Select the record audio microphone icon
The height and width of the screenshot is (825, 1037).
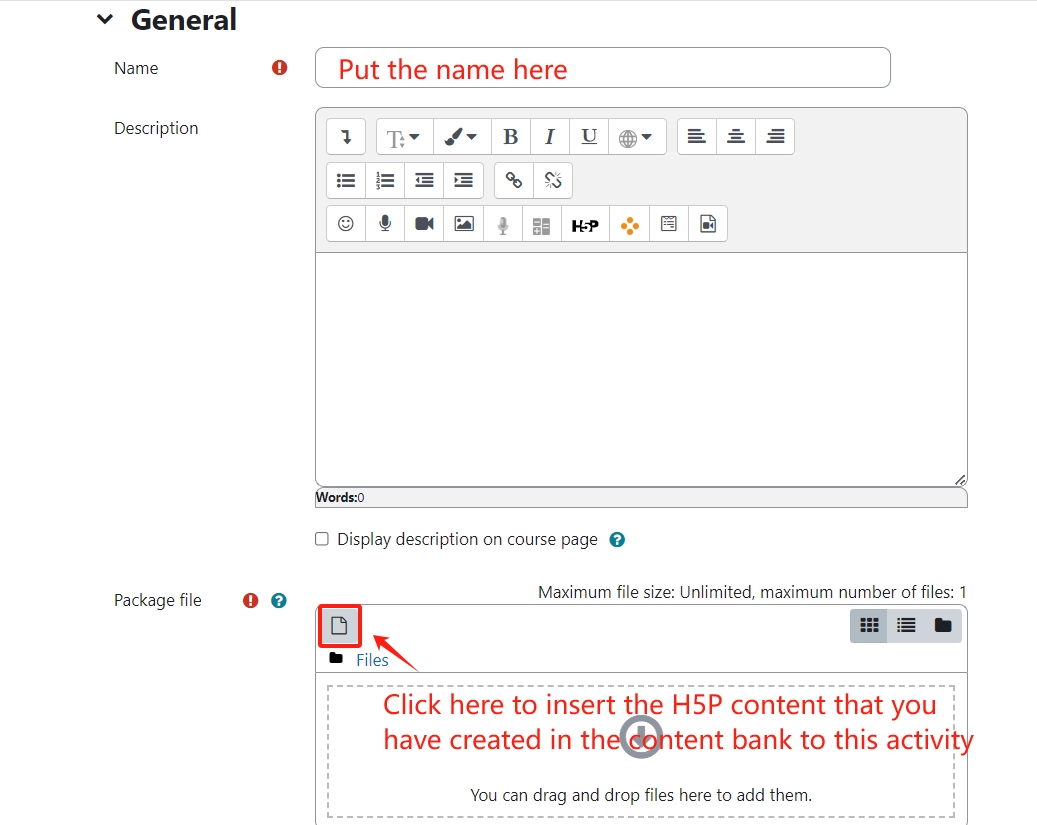click(384, 223)
